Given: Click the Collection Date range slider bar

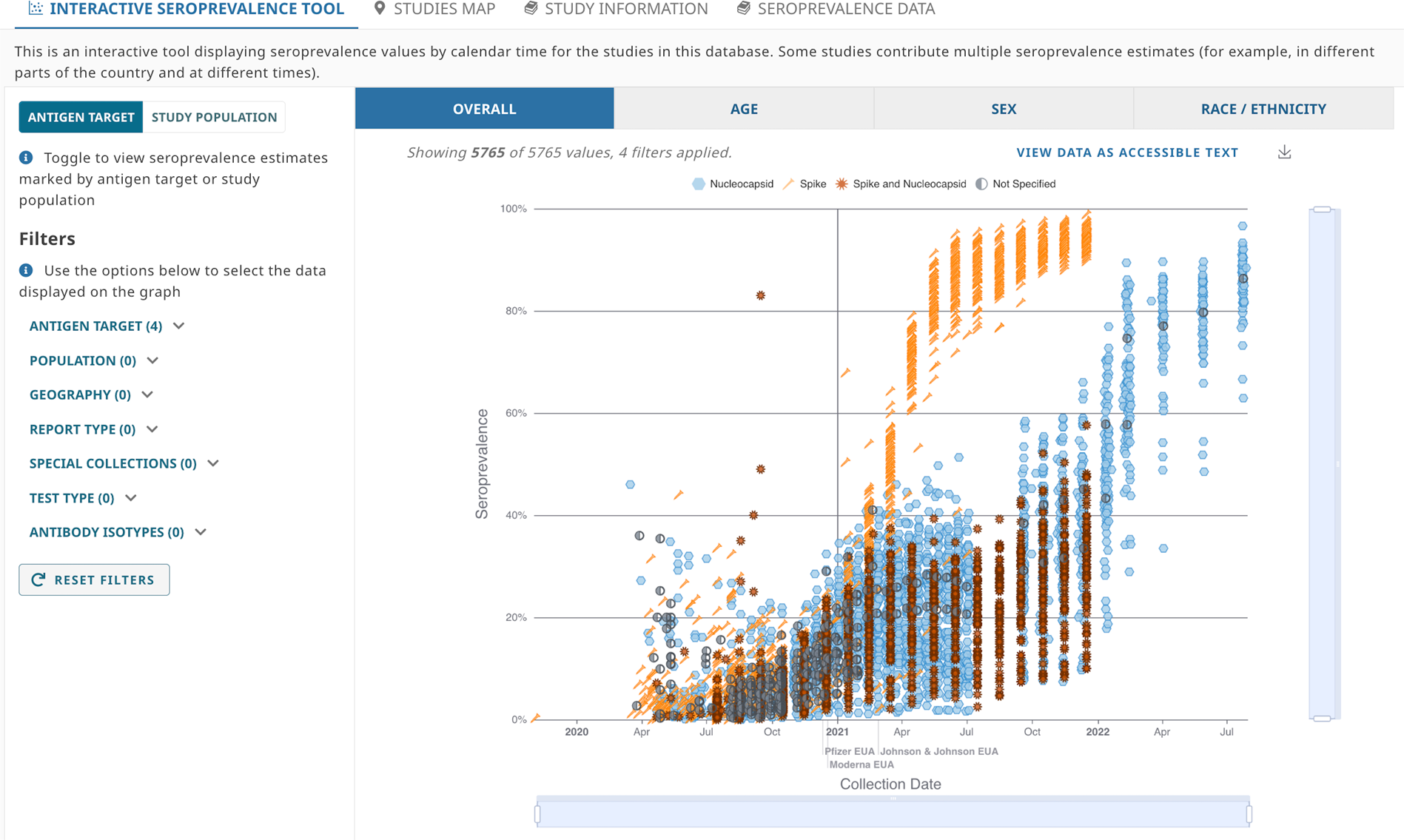Looking at the screenshot, I should (893, 814).
